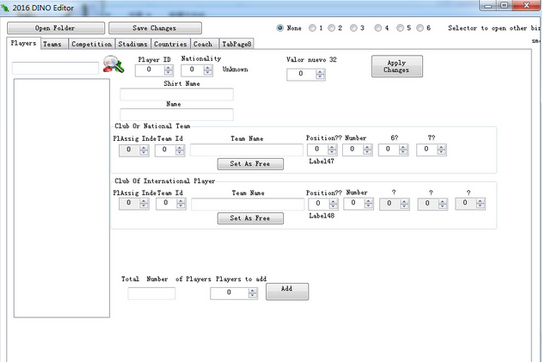Select radio button 5

click(400, 28)
